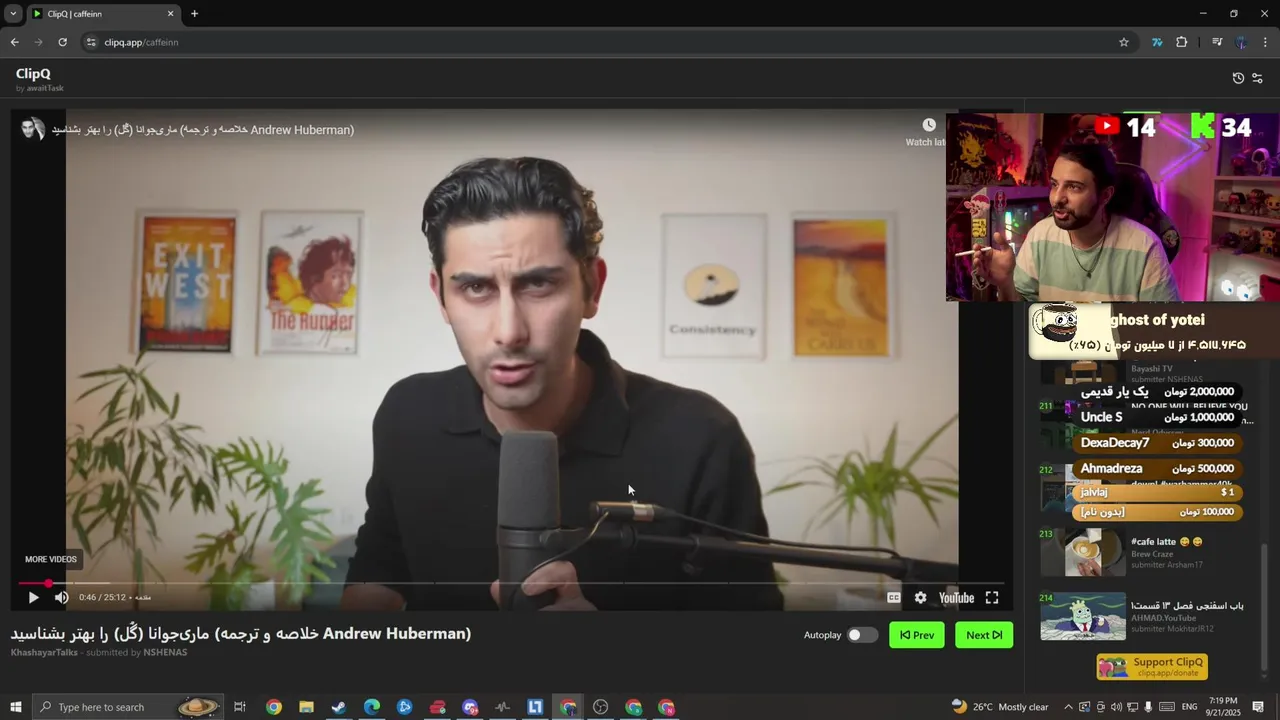Enter fullscreen mode on the player
Screen dimensions: 1280x720
[992, 598]
